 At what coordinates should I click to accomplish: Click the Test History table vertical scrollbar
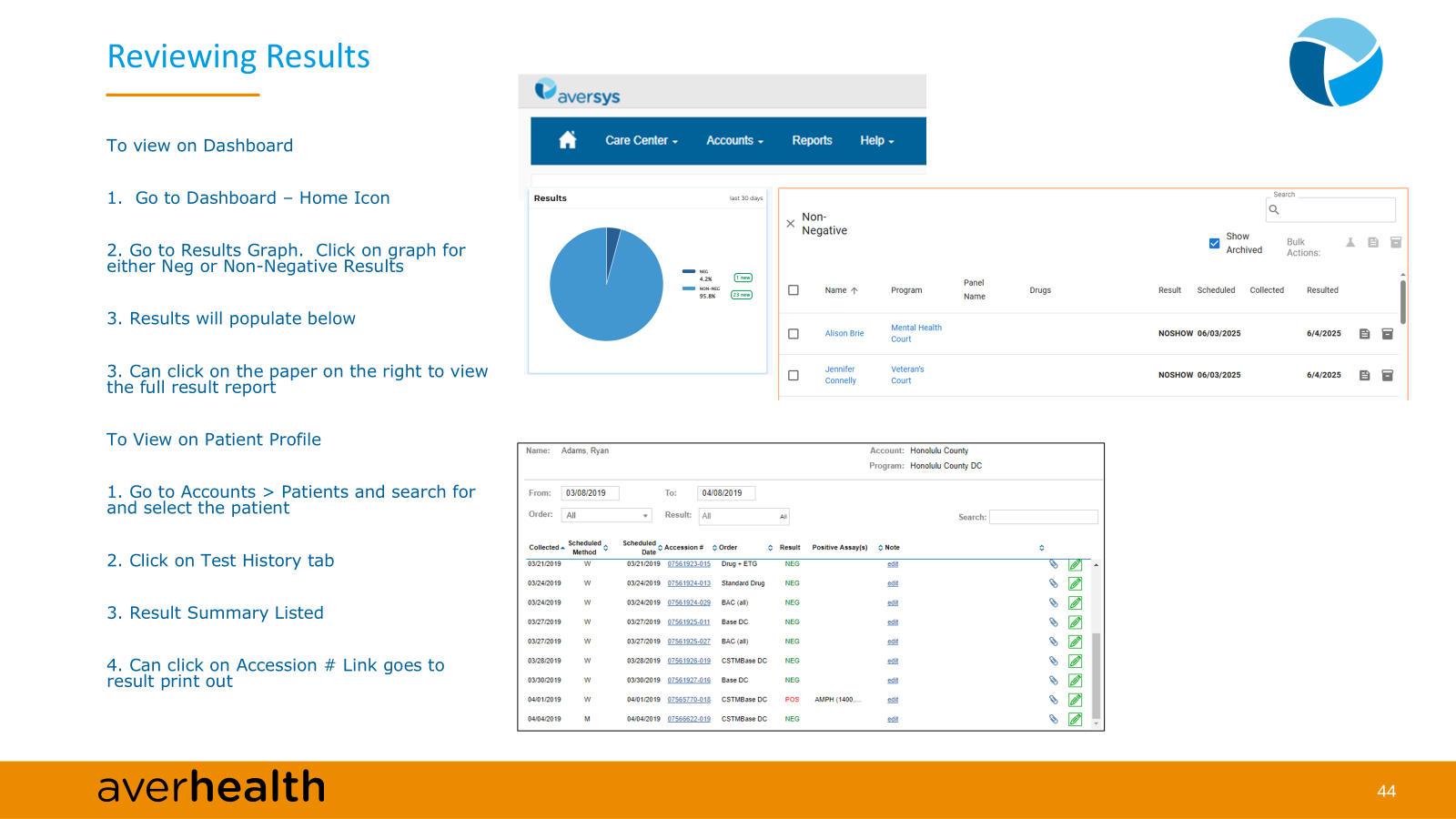1096,675
